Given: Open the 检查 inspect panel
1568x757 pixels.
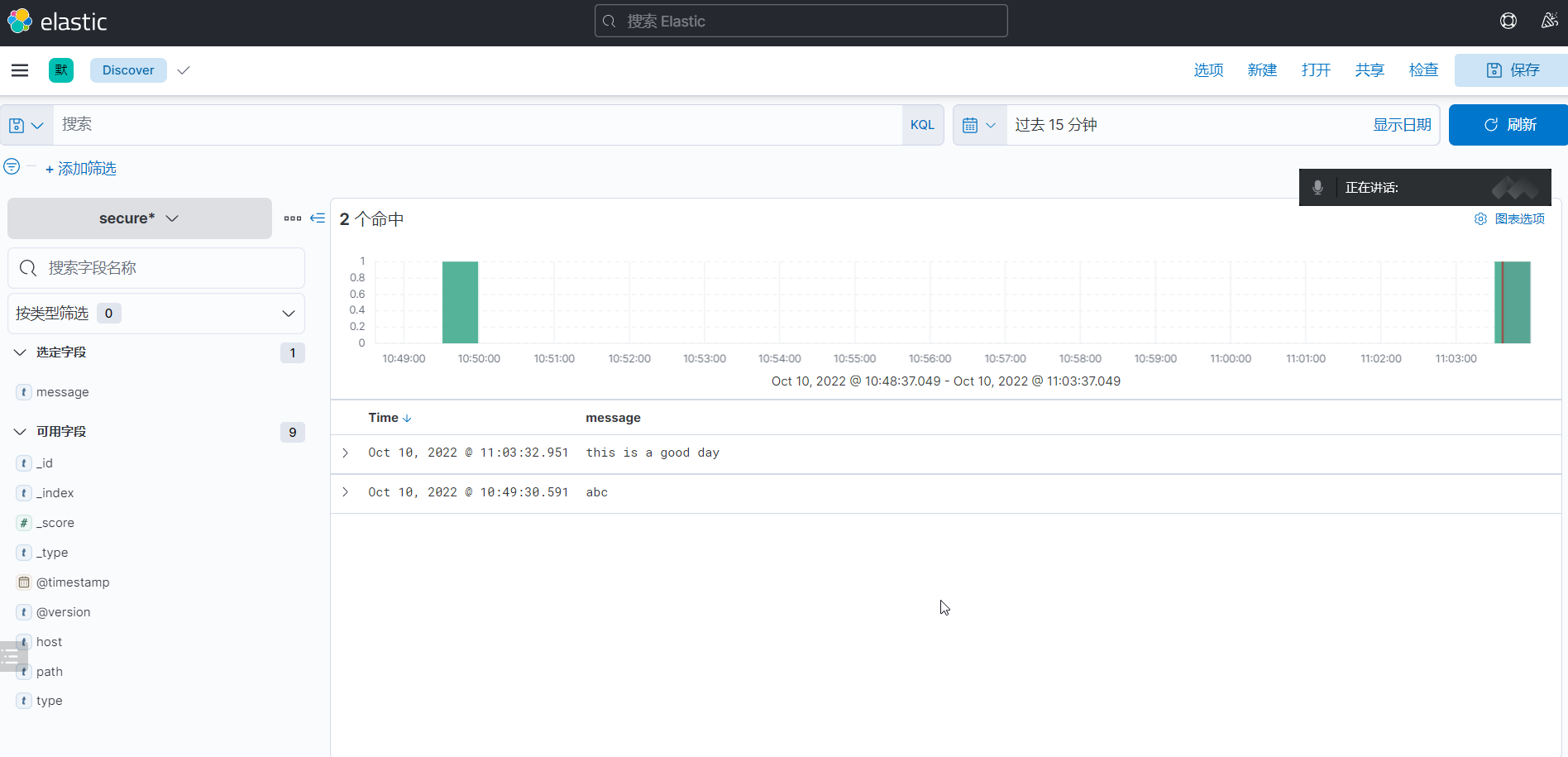Looking at the screenshot, I should 1423,70.
